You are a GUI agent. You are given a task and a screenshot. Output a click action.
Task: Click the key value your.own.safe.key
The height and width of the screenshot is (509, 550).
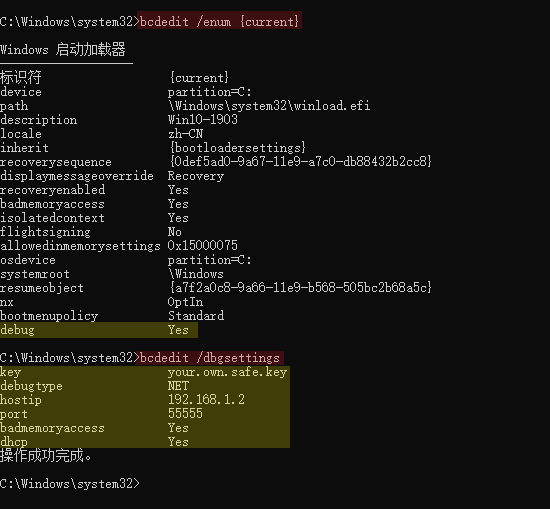[x=227, y=372]
